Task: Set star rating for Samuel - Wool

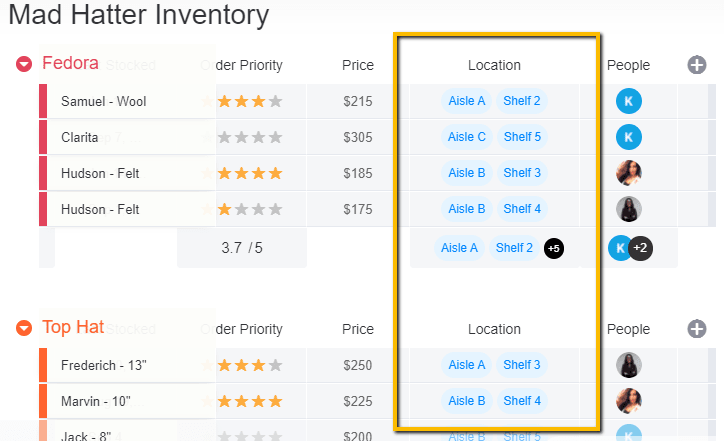Action: click(x=250, y=101)
